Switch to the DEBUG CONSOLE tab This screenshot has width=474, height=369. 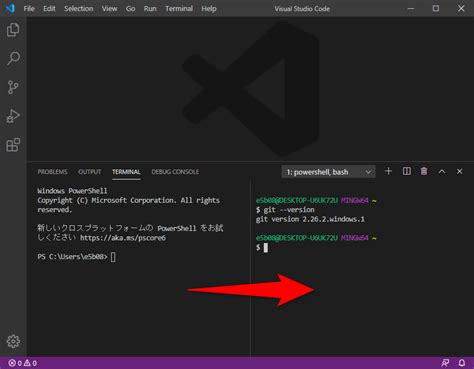click(175, 172)
